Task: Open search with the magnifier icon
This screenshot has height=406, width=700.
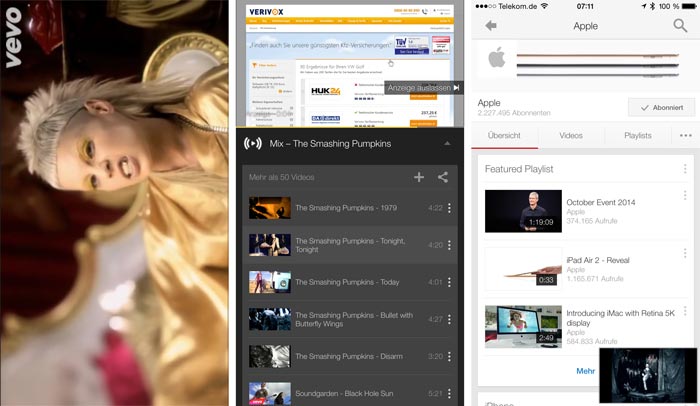Action: 680,25
